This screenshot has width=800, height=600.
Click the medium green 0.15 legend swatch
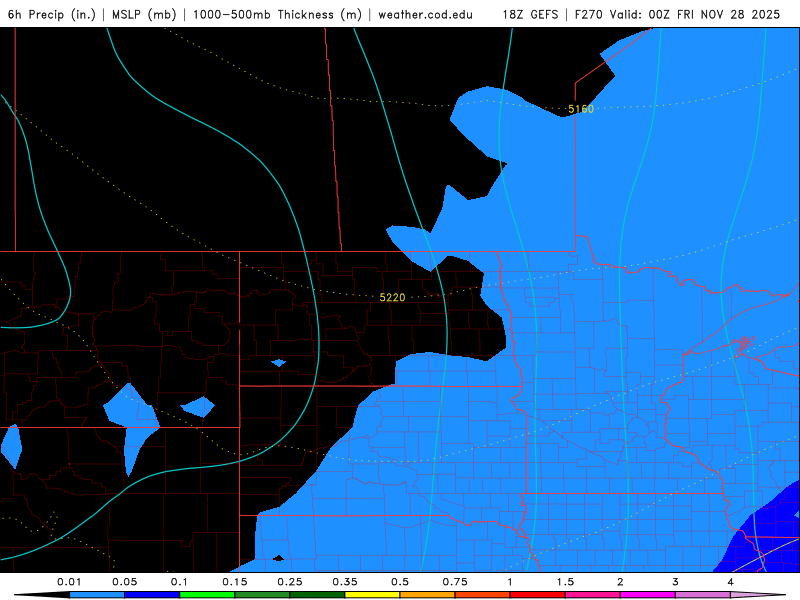262,595
